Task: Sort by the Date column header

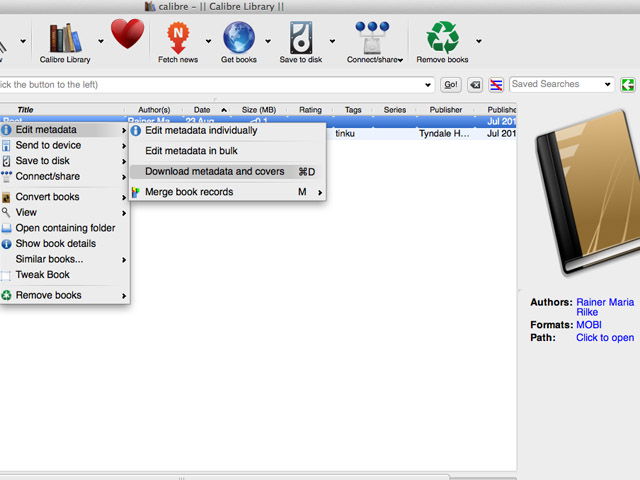Action: click(206, 110)
